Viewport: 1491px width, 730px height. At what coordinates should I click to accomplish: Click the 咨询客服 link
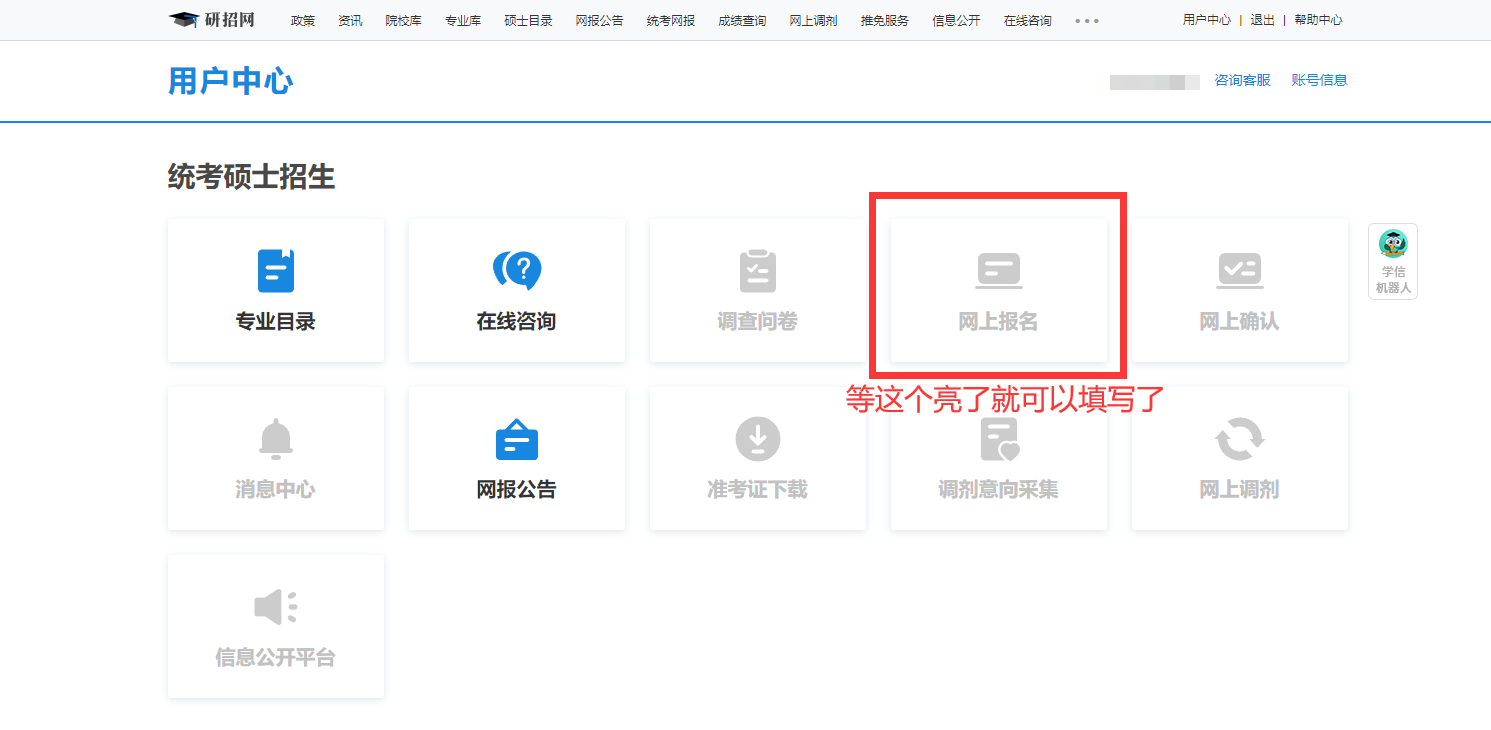[x=1242, y=80]
